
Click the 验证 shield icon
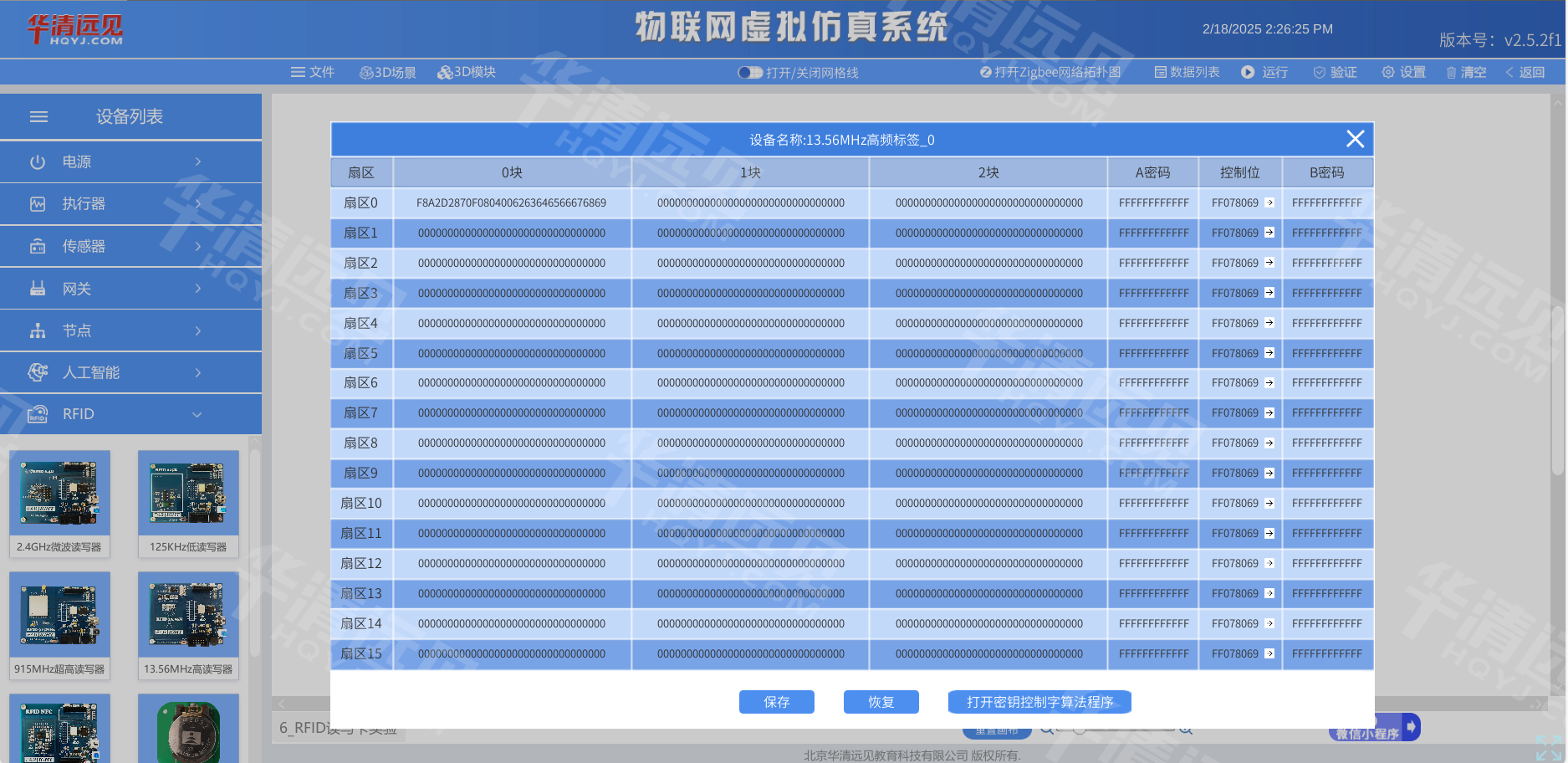click(1320, 73)
